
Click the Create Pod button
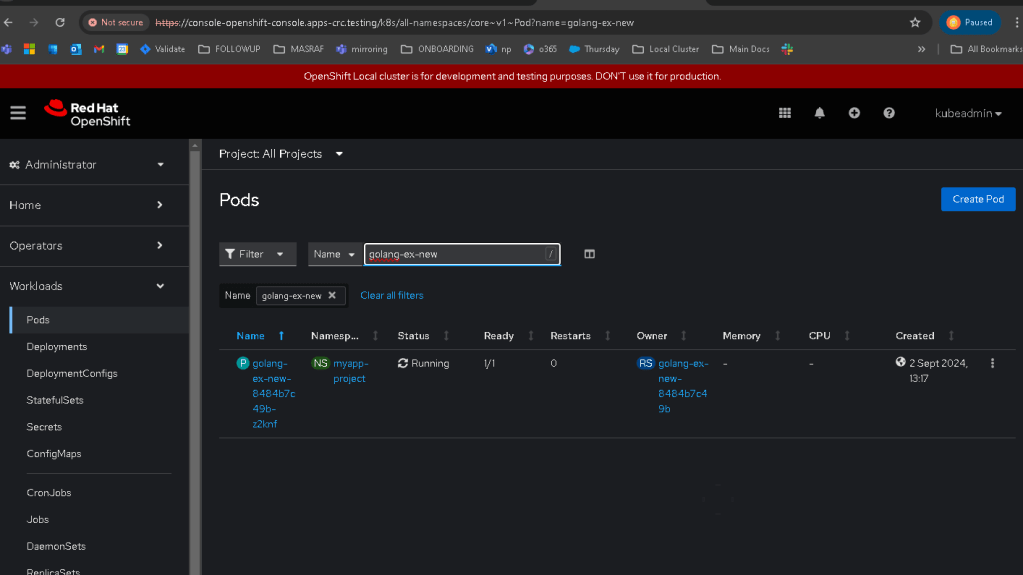tap(978, 199)
